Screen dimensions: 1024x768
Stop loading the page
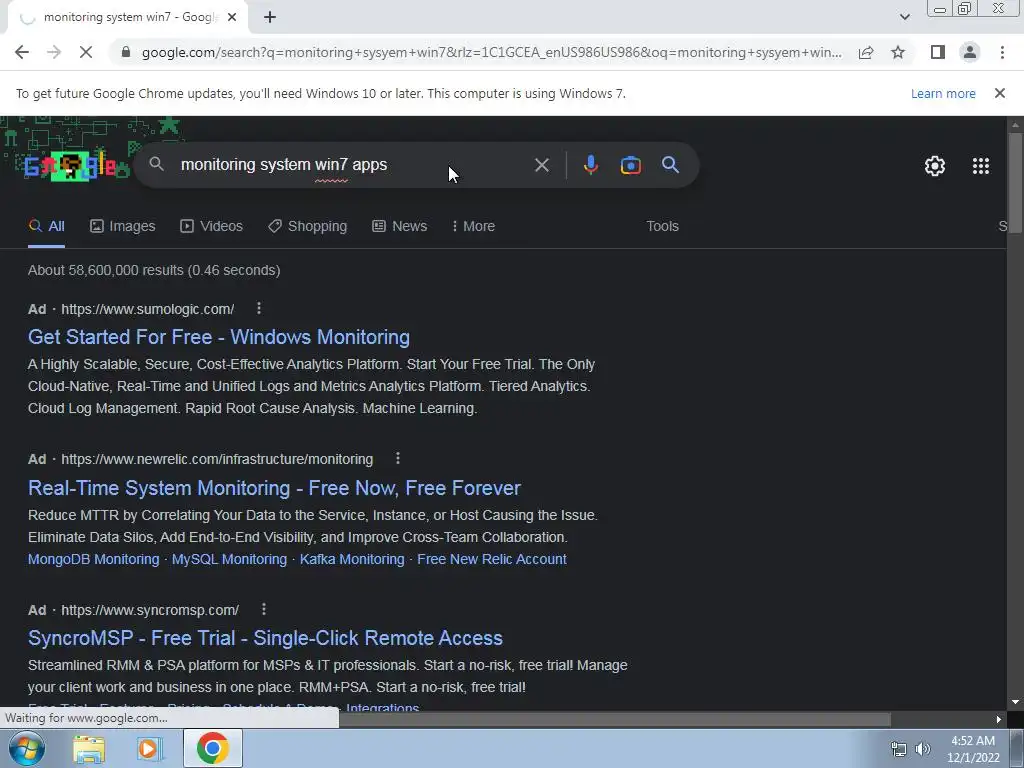(x=86, y=52)
